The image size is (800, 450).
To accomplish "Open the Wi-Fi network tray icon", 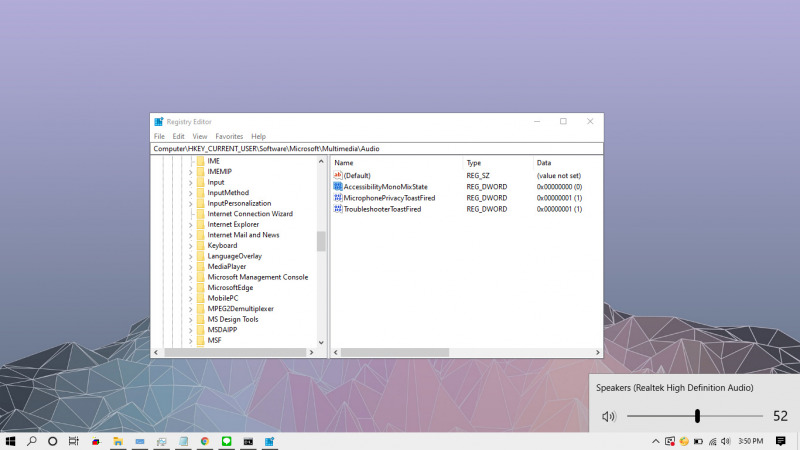I will point(712,441).
